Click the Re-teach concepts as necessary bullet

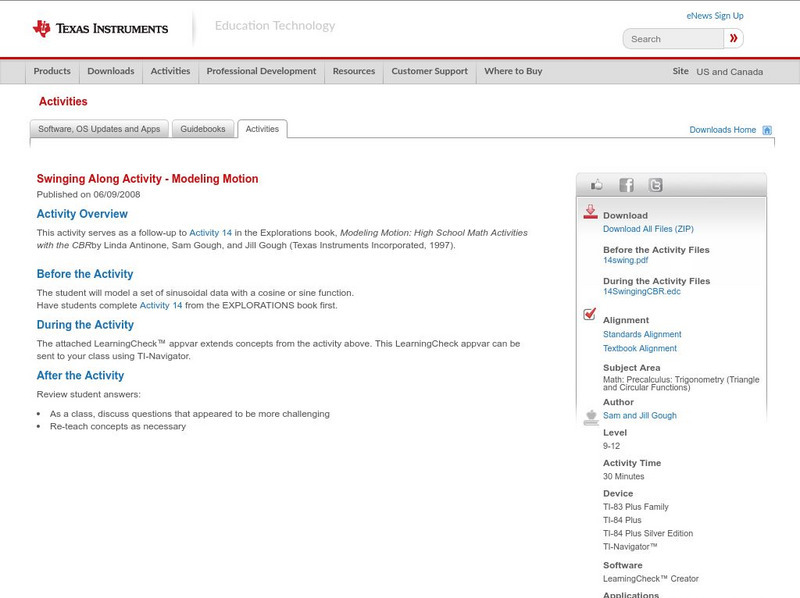(118, 427)
